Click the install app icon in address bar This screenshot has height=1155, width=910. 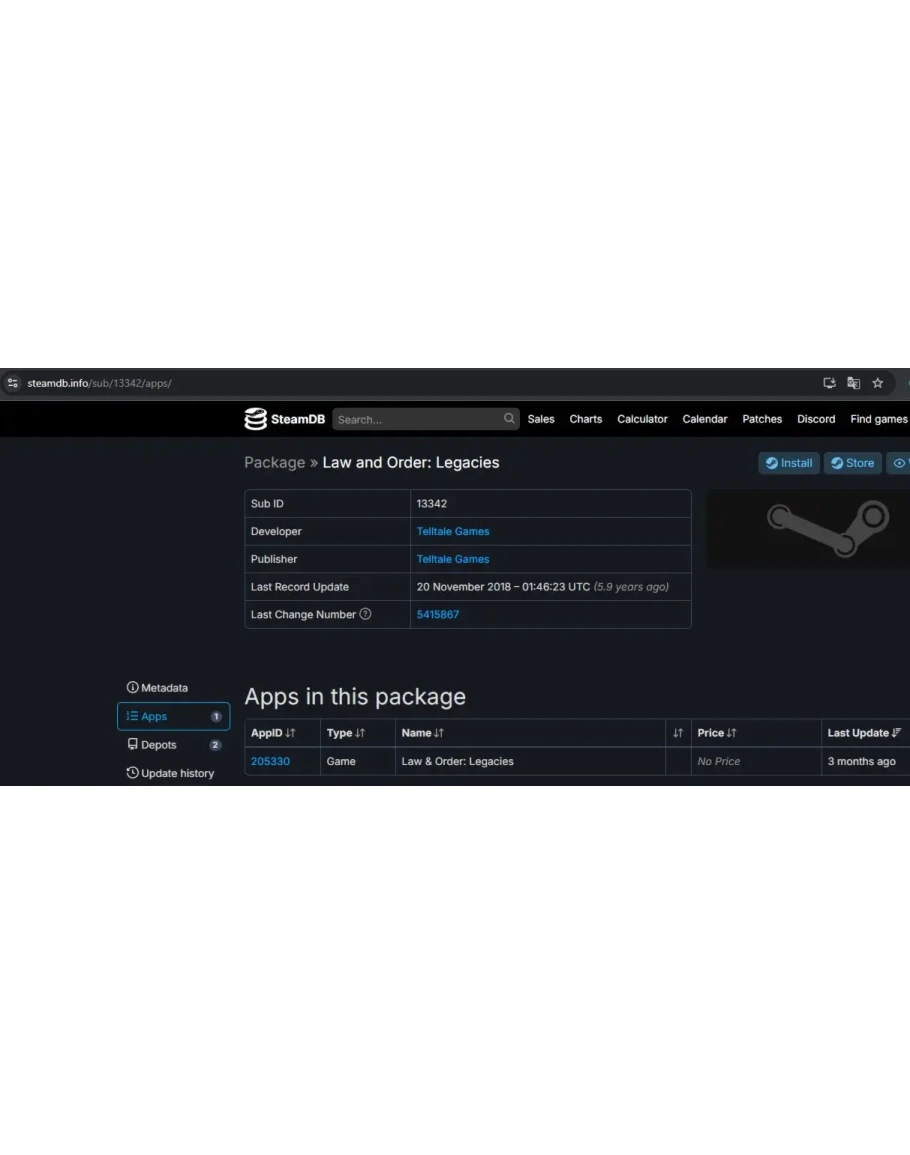pyautogui.click(x=829, y=383)
